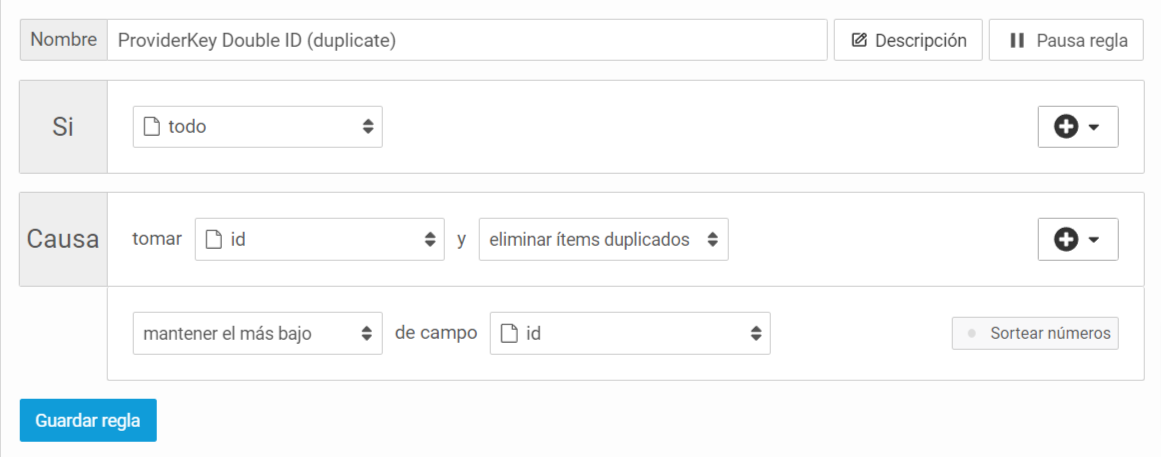The height and width of the screenshot is (457, 1161).
Task: Click the document icon in the todo dropdown
Action: click(x=151, y=127)
